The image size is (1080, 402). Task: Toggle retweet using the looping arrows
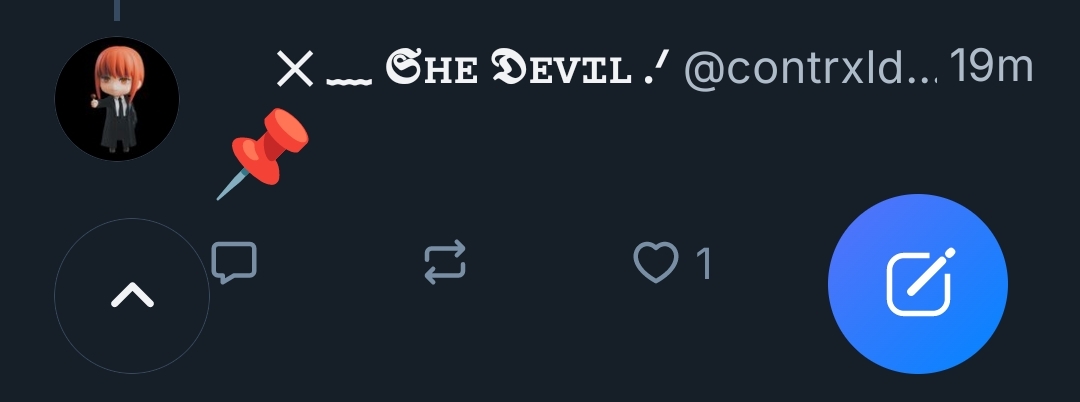pos(445,263)
